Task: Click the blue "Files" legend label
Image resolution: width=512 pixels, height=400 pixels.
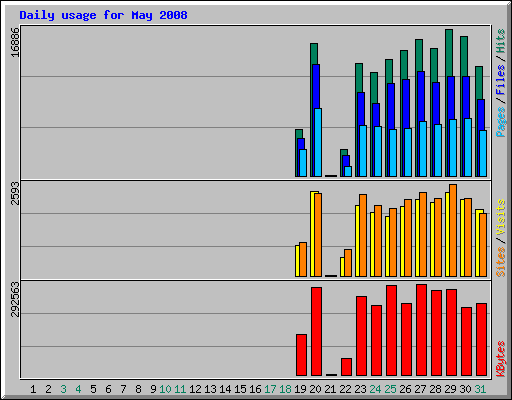Action: [501, 80]
